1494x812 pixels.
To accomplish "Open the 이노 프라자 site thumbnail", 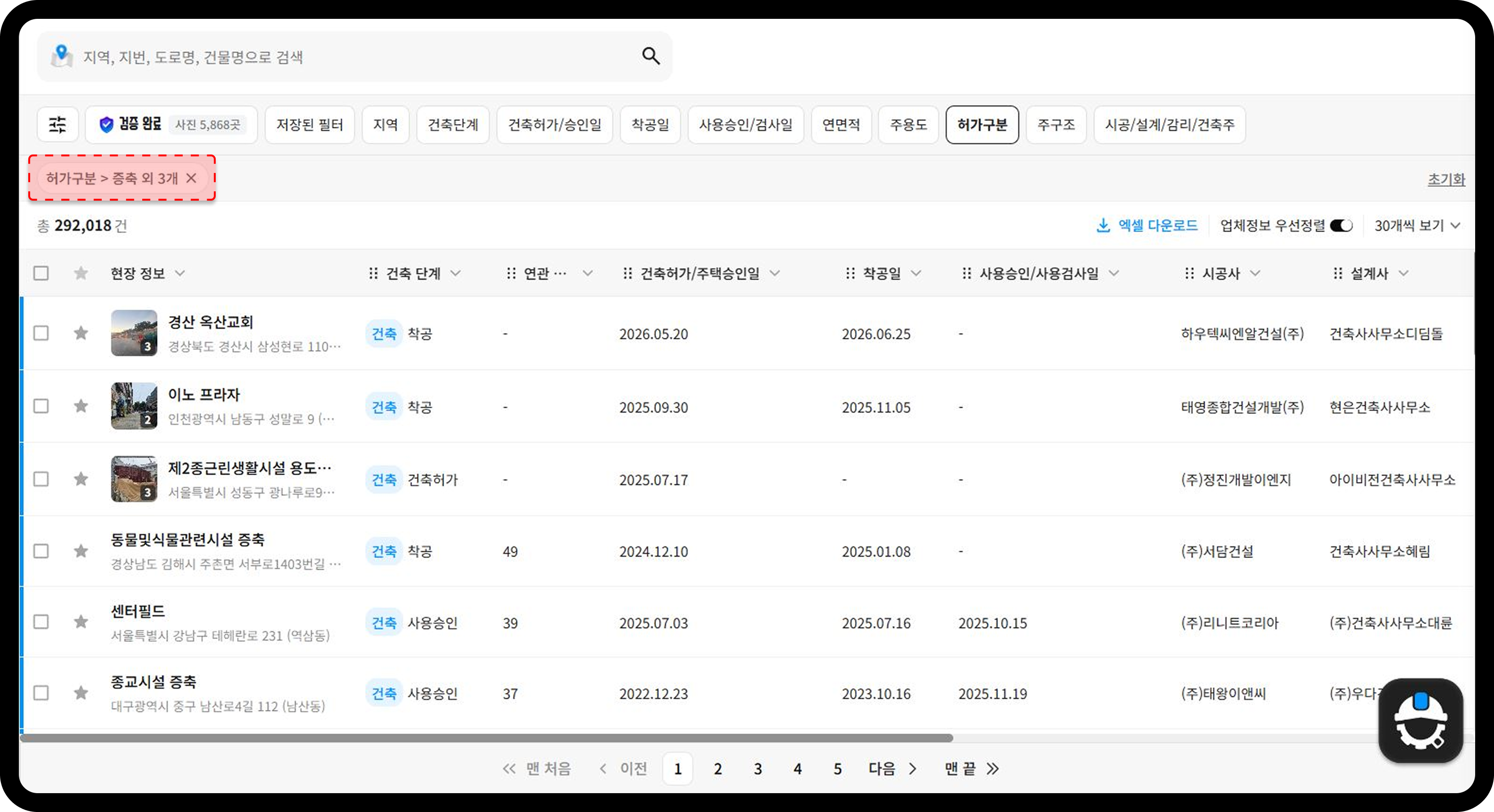I will 134,406.
